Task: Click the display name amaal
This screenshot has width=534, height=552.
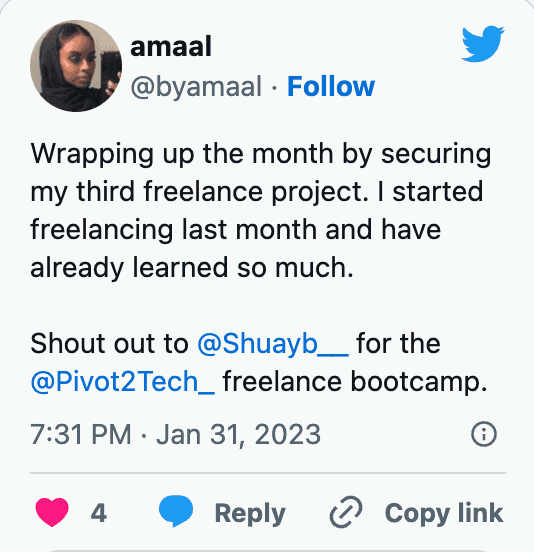Action: [171, 46]
